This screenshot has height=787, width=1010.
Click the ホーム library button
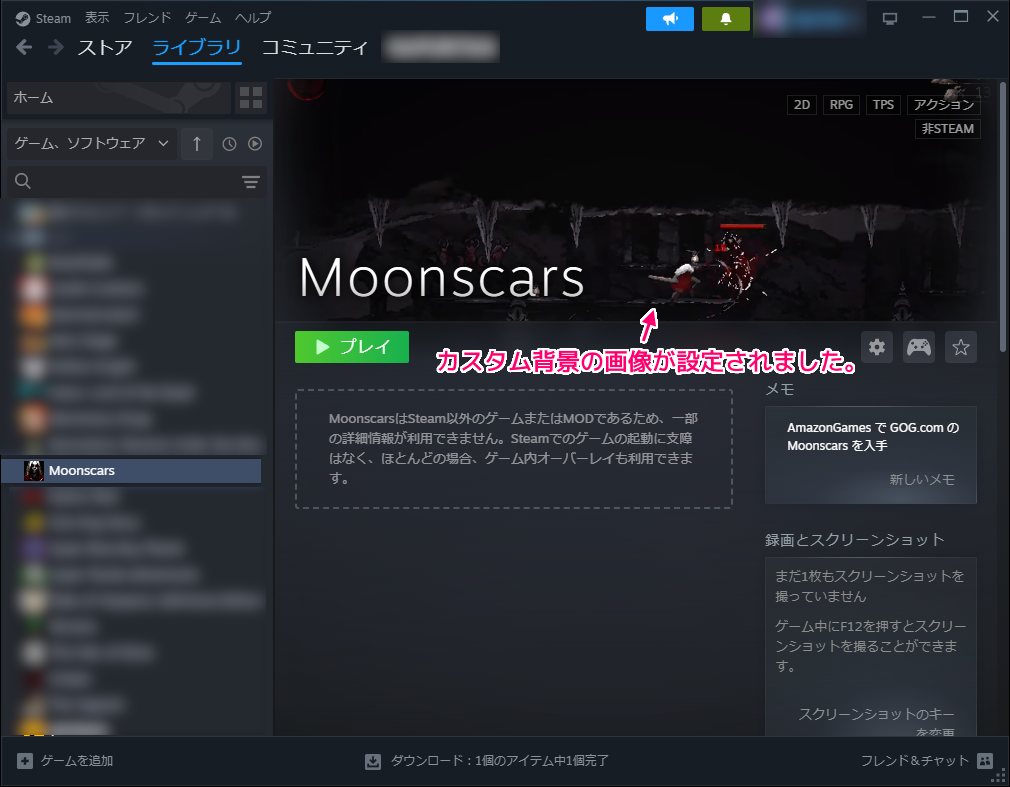(119, 98)
